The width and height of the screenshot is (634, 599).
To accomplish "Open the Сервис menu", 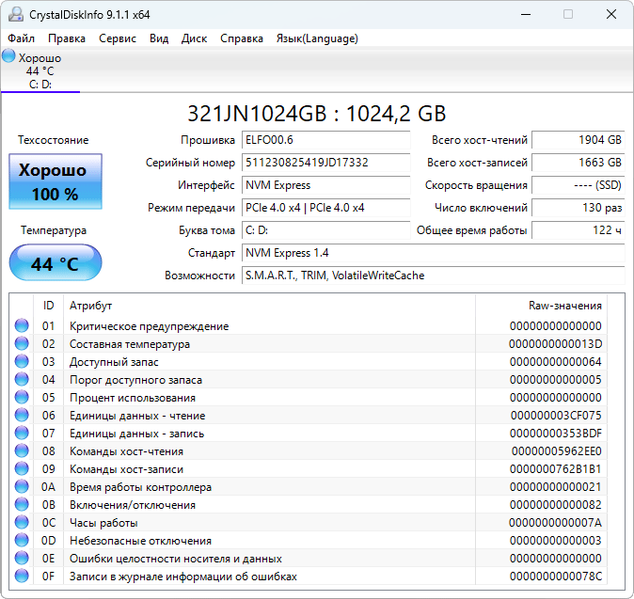I will coord(117,38).
